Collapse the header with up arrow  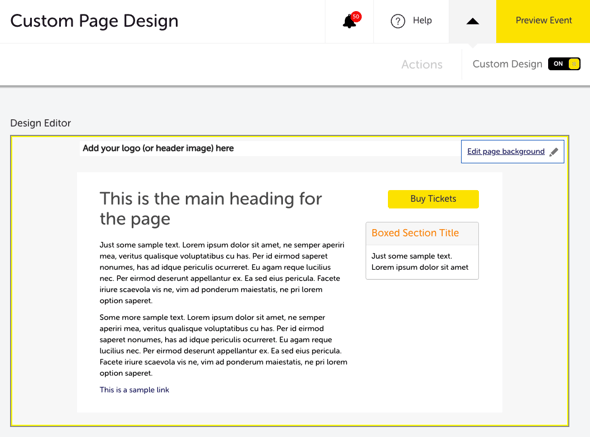tap(472, 21)
